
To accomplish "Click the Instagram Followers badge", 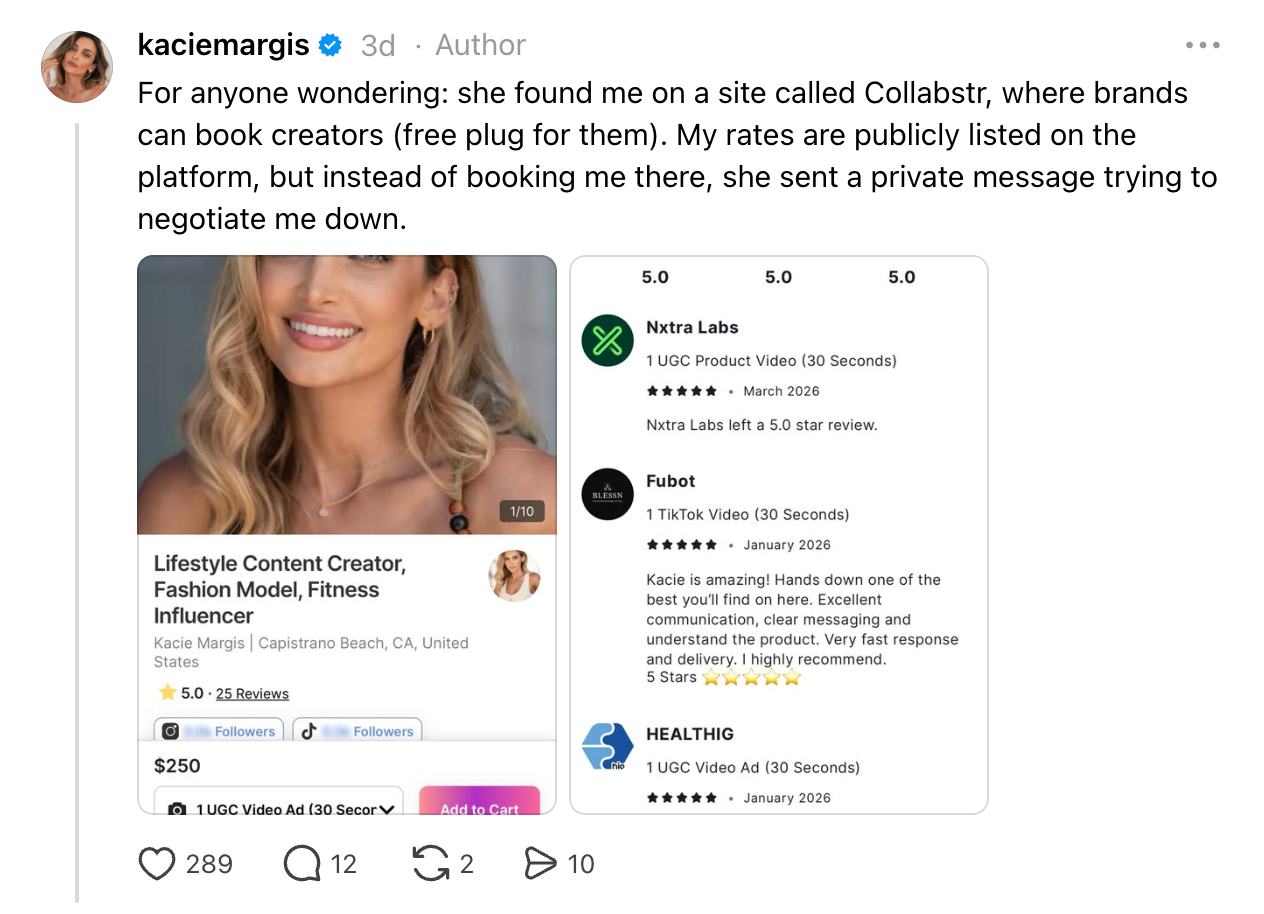I will coord(219,731).
